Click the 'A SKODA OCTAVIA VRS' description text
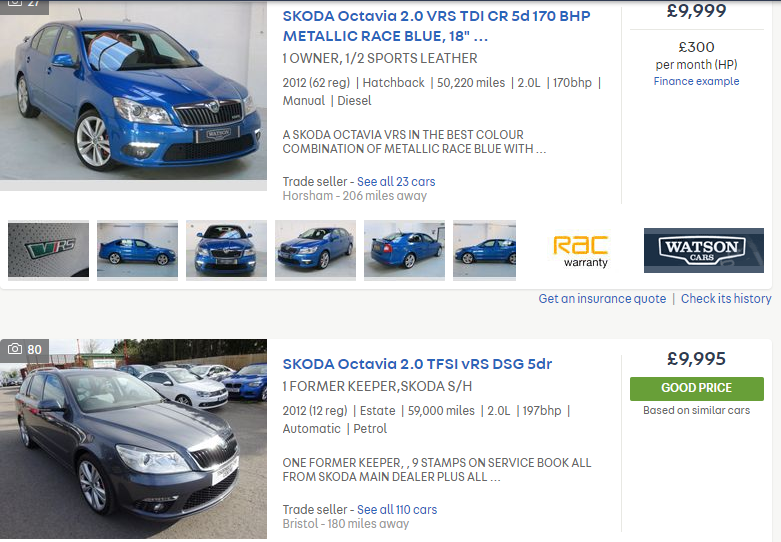This screenshot has width=781, height=542. [x=414, y=142]
